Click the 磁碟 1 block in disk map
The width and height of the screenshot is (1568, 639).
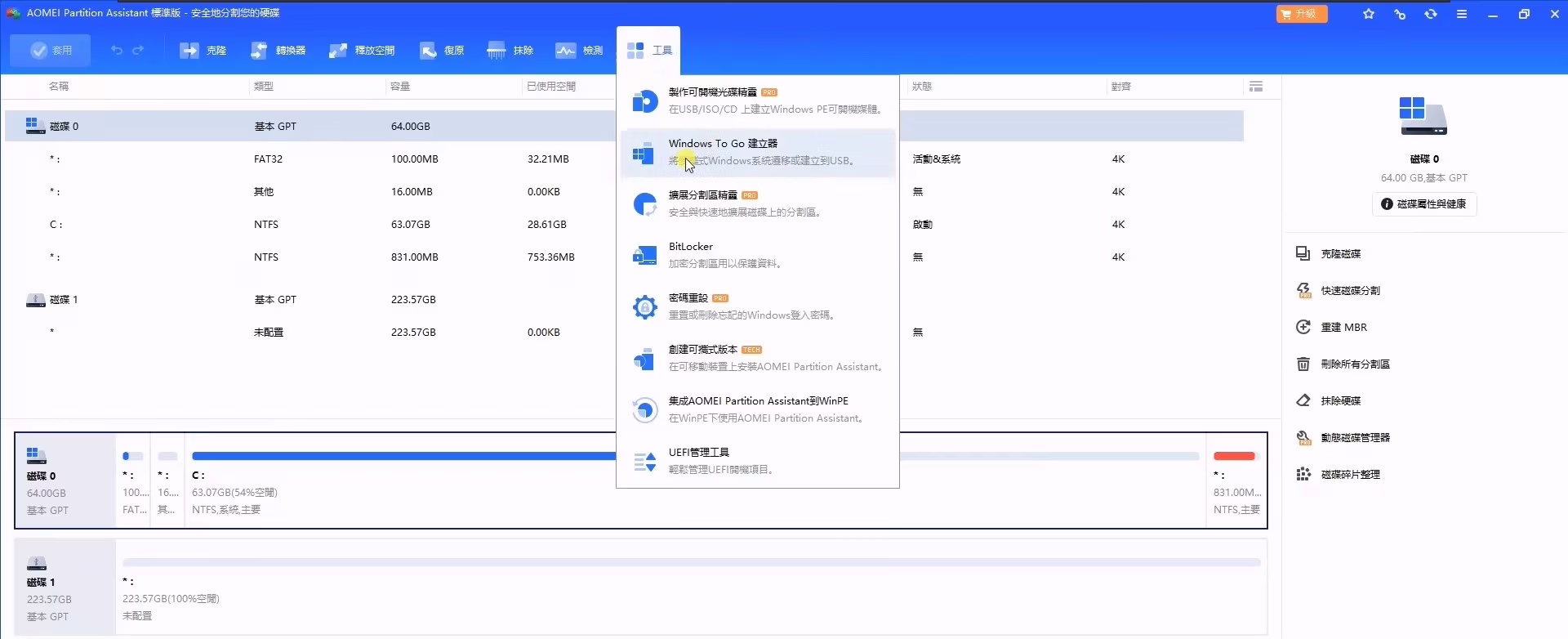(65, 587)
